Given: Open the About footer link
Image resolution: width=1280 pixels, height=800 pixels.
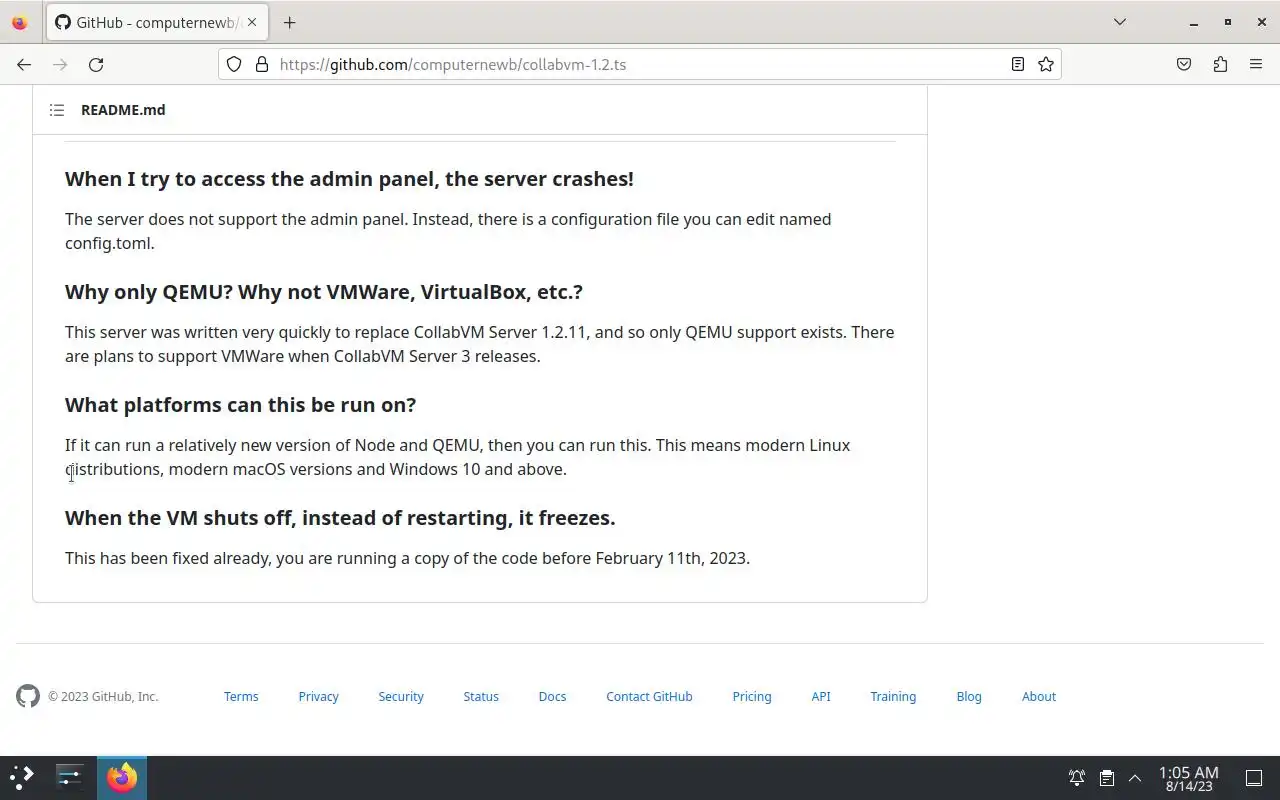Looking at the screenshot, I should [1039, 696].
